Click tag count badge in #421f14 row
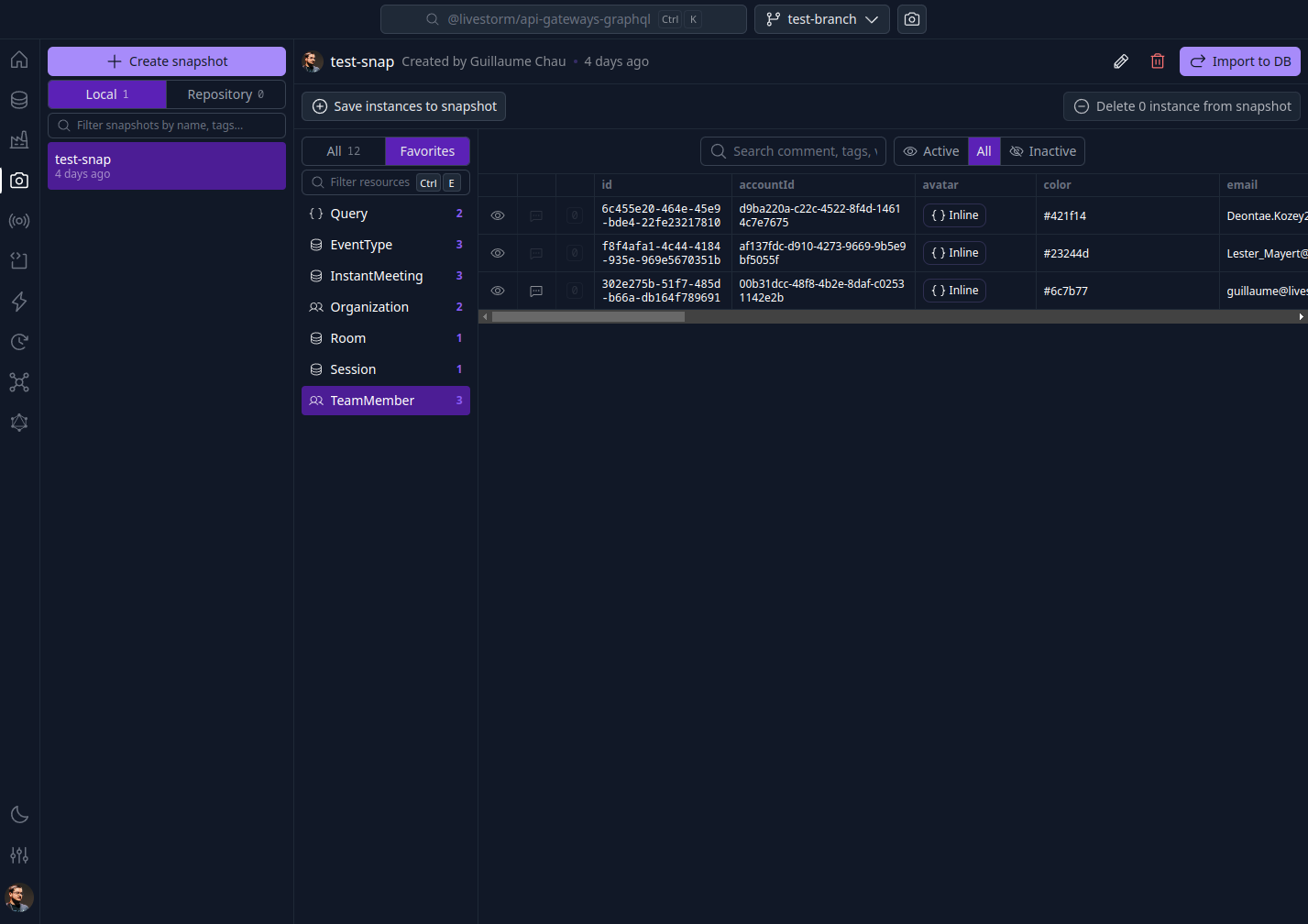This screenshot has height=924, width=1308. tap(575, 216)
